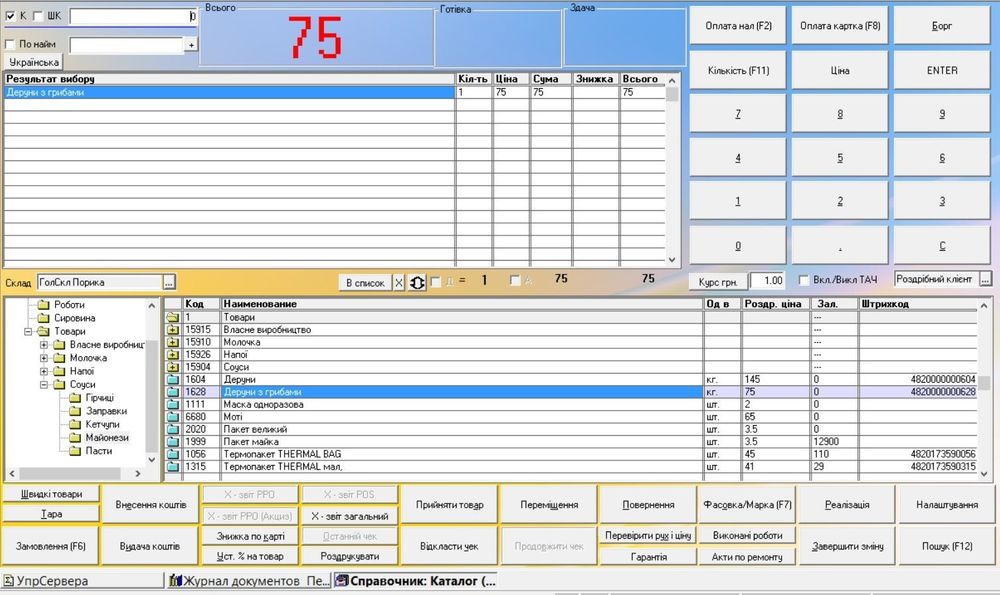Viewport: 1000px width, 595px height.
Task: Expand the 'Напої' tree node
Action: tap(44, 371)
